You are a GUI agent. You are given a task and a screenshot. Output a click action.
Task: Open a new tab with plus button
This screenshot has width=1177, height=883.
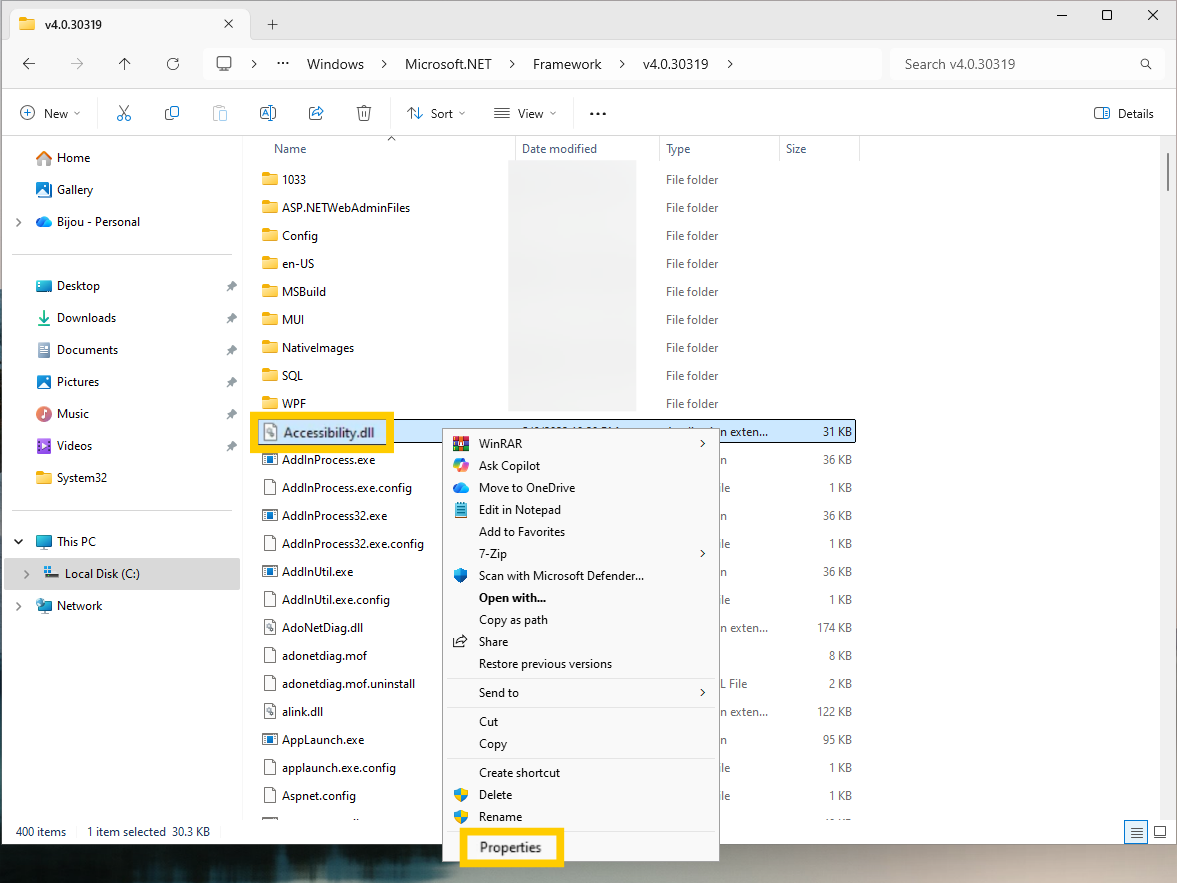[272, 25]
